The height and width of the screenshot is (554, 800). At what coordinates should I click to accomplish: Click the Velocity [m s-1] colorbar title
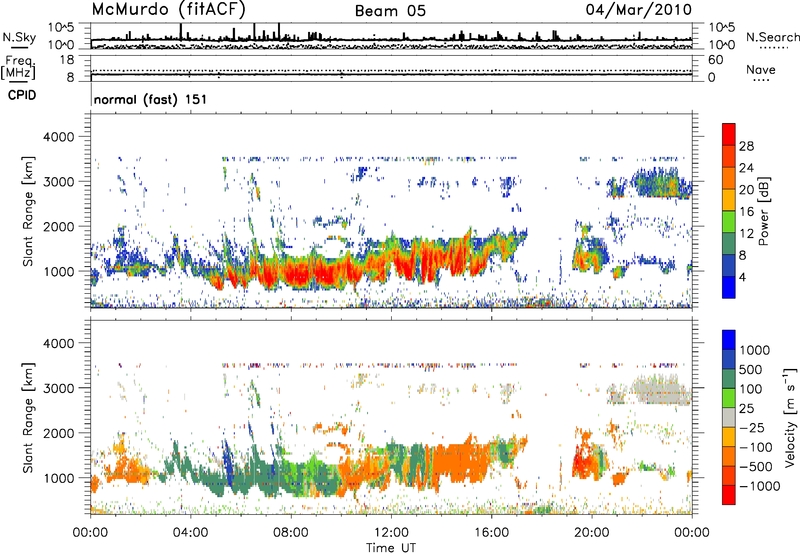[790, 417]
